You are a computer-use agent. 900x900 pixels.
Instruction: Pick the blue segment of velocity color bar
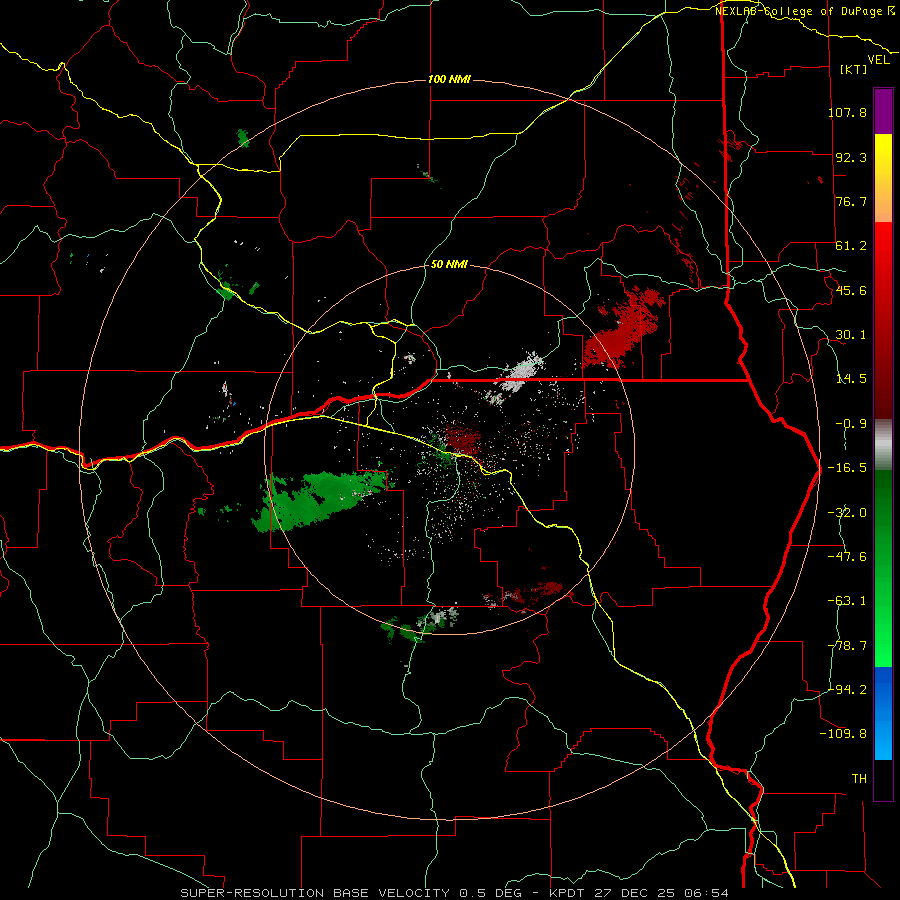coord(883,713)
